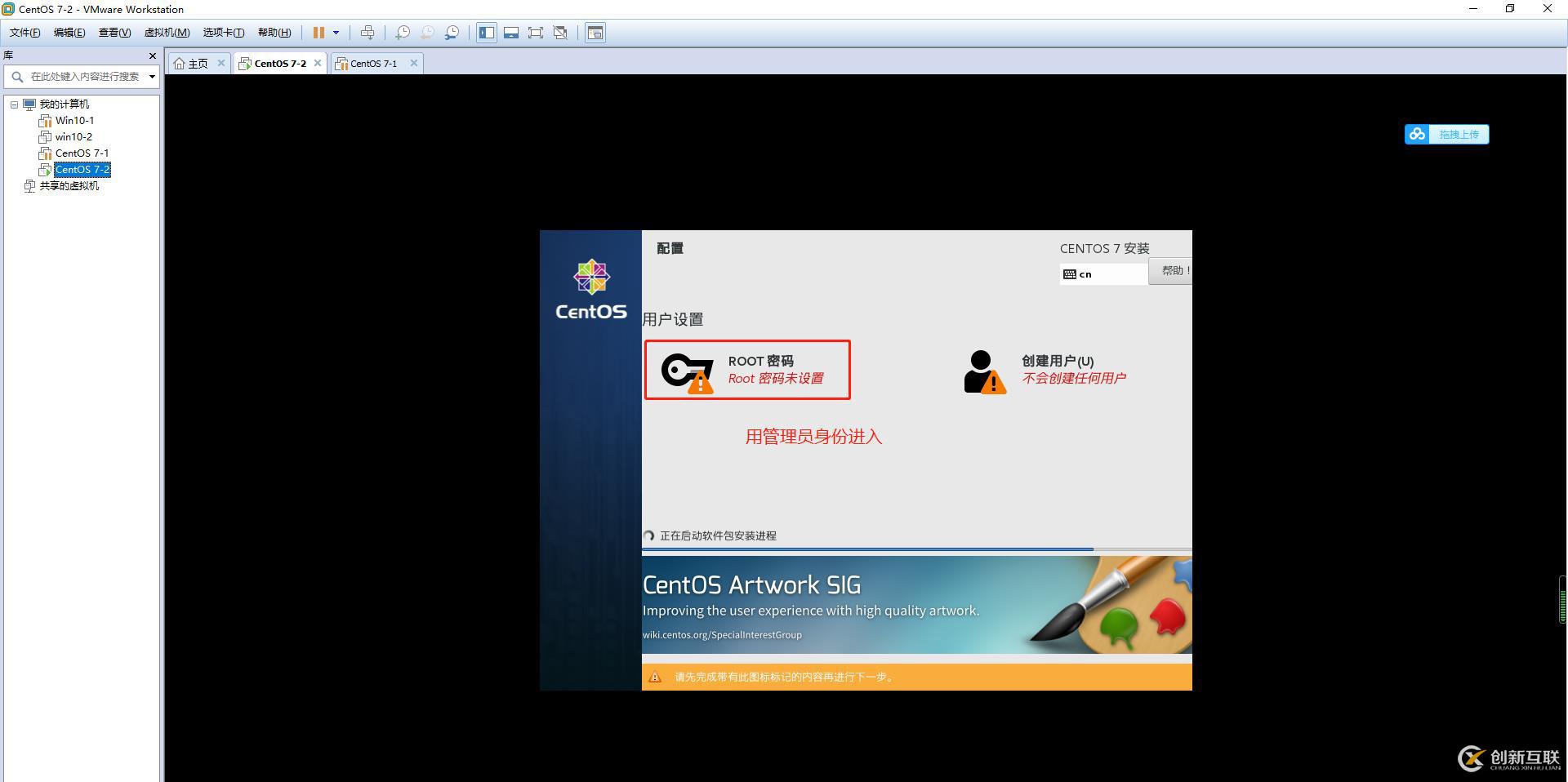The height and width of the screenshot is (782, 1568).
Task: Open the 虚拟机(M) menu
Action: tap(167, 33)
